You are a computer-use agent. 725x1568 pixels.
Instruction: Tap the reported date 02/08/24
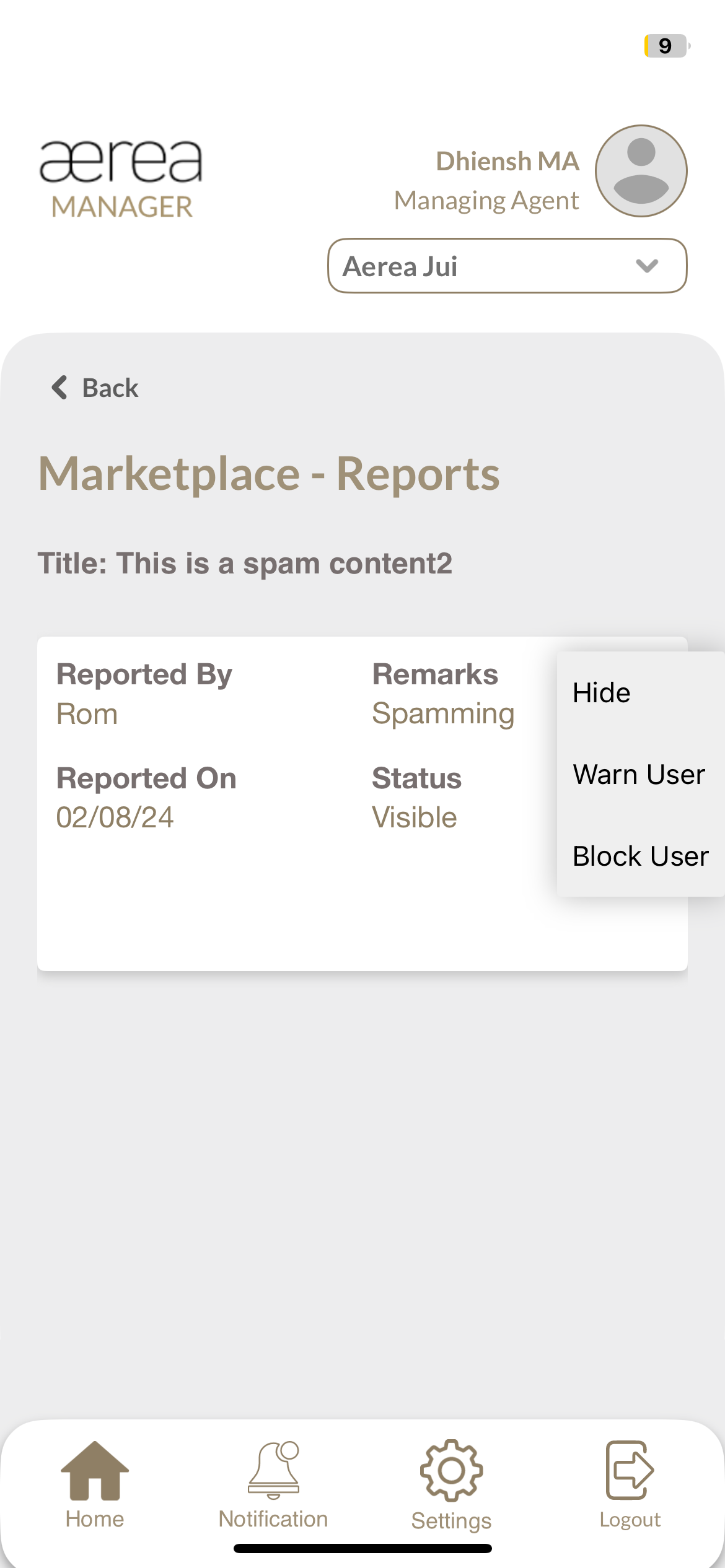[115, 817]
